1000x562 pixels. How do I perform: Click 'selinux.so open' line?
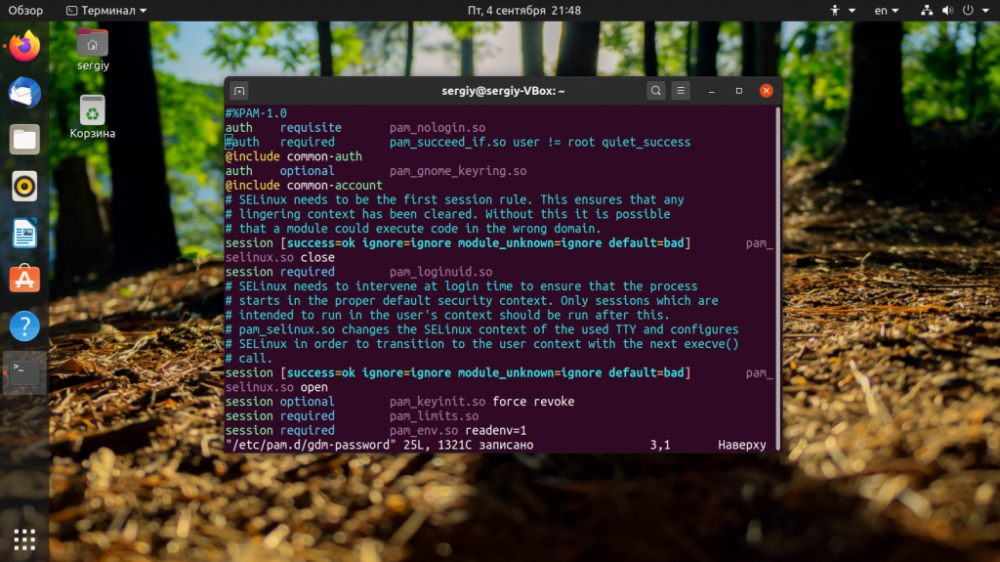pos(276,387)
